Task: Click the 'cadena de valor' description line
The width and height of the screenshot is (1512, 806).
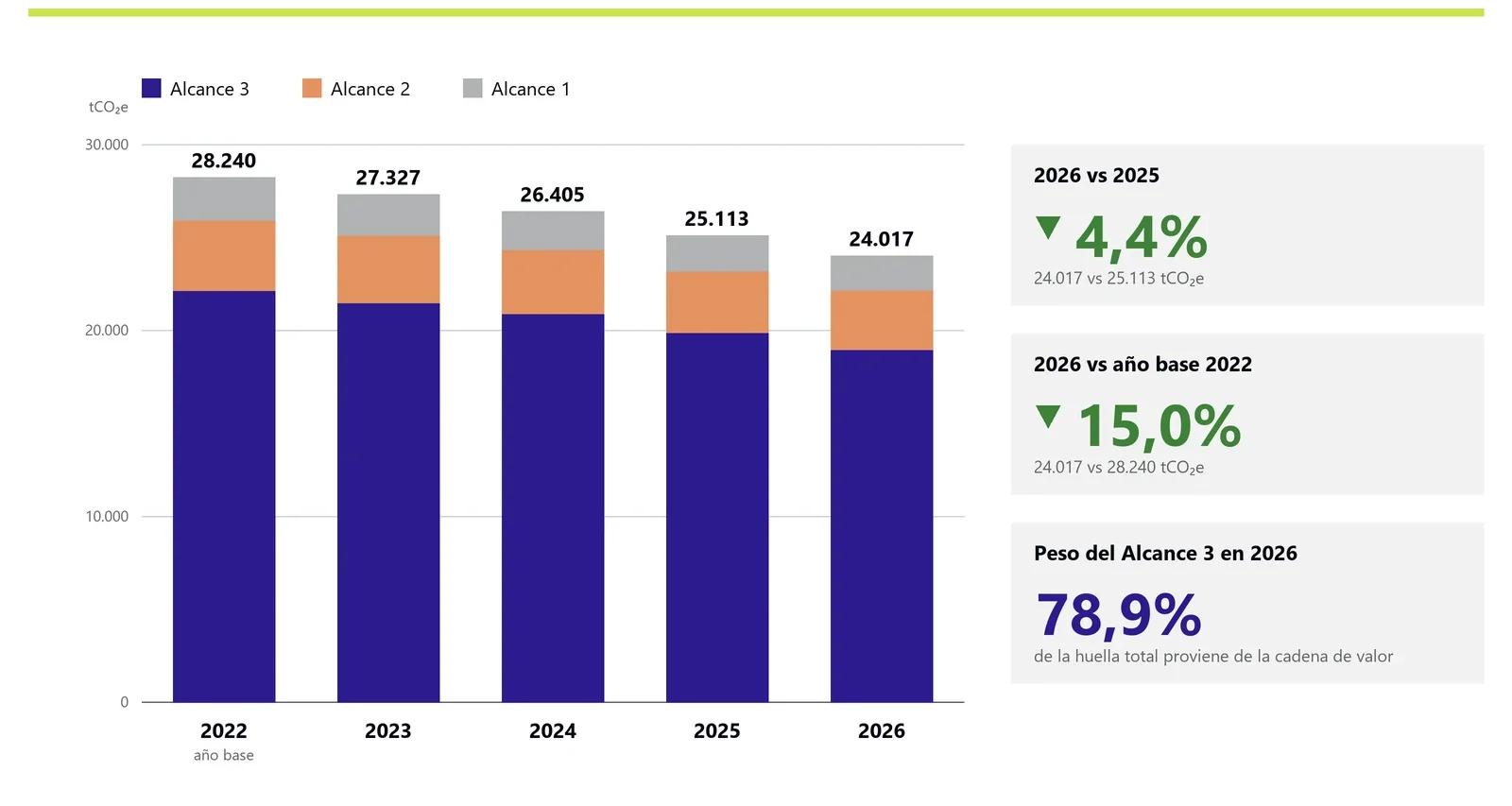Action: (x=1213, y=657)
